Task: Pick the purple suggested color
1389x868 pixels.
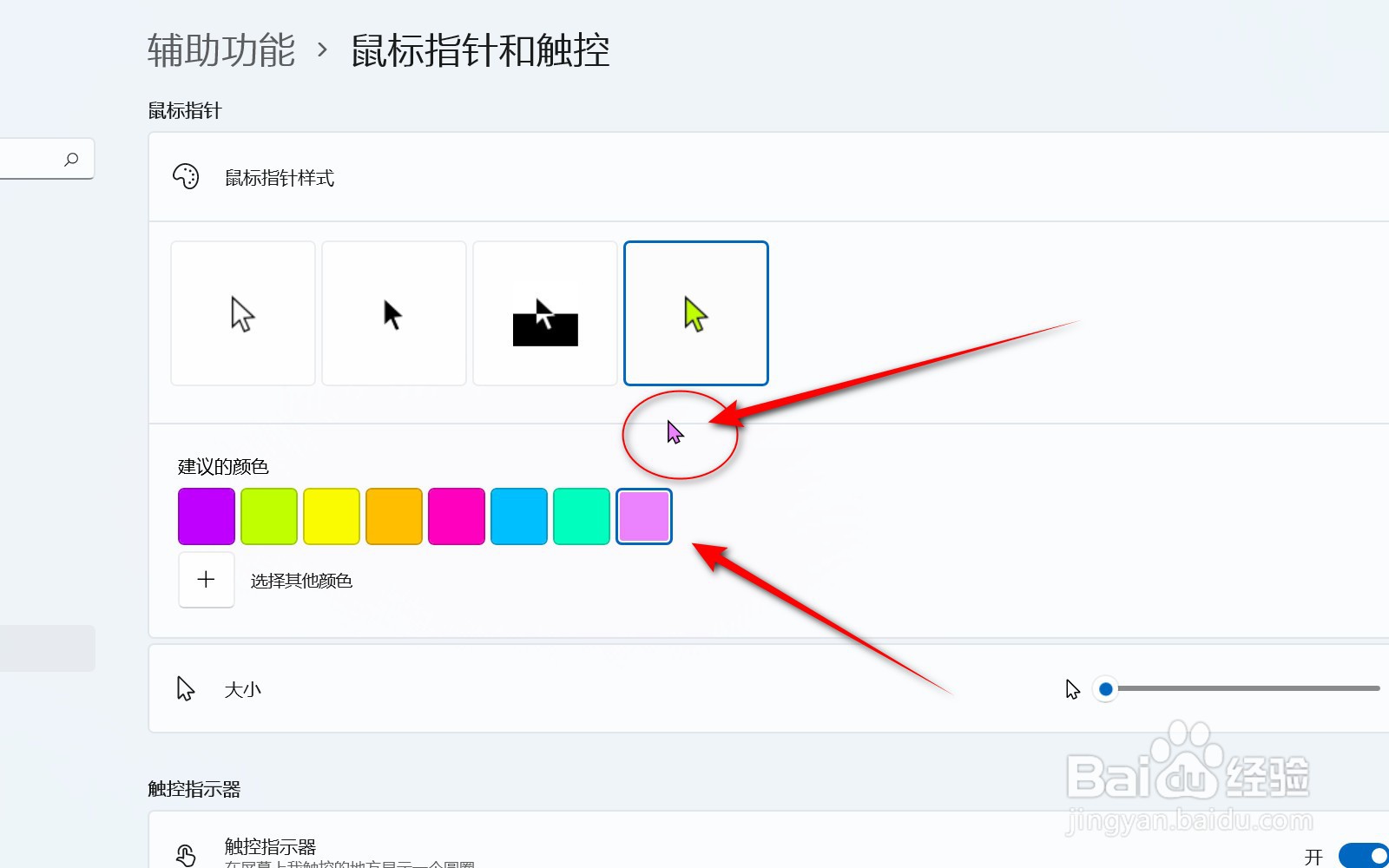Action: [x=207, y=516]
